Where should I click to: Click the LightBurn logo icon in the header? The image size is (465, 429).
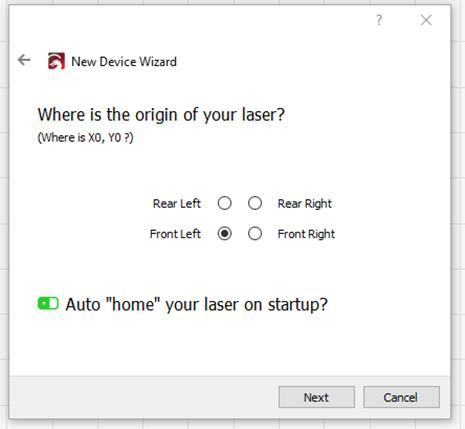point(56,61)
